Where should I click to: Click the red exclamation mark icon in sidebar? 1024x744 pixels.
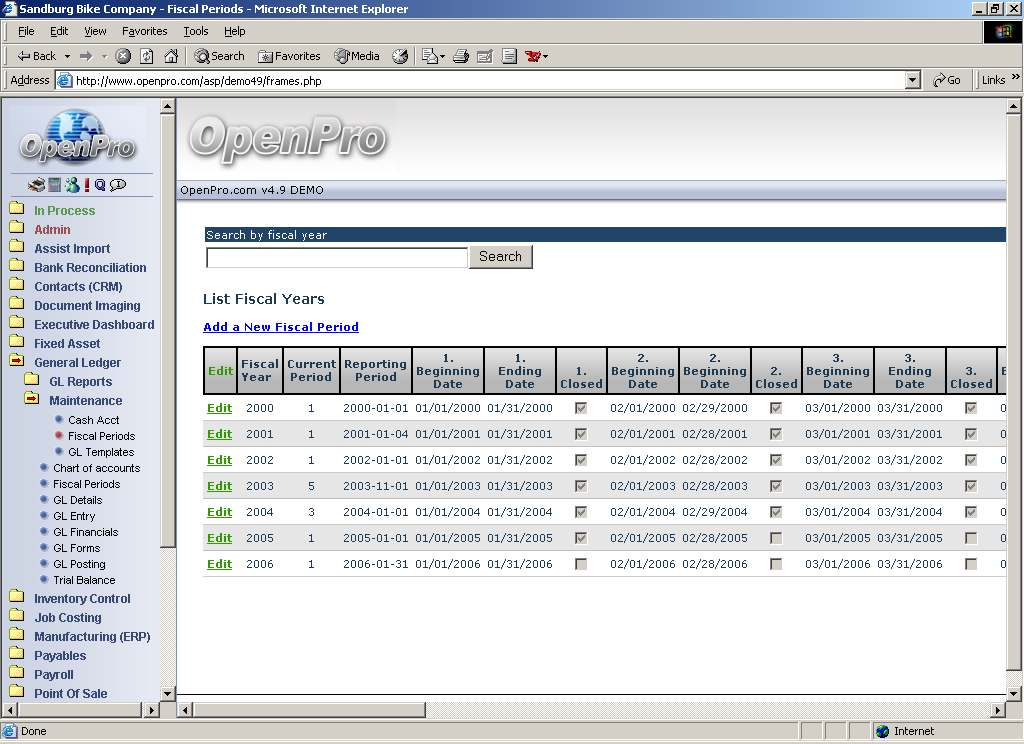pos(87,185)
